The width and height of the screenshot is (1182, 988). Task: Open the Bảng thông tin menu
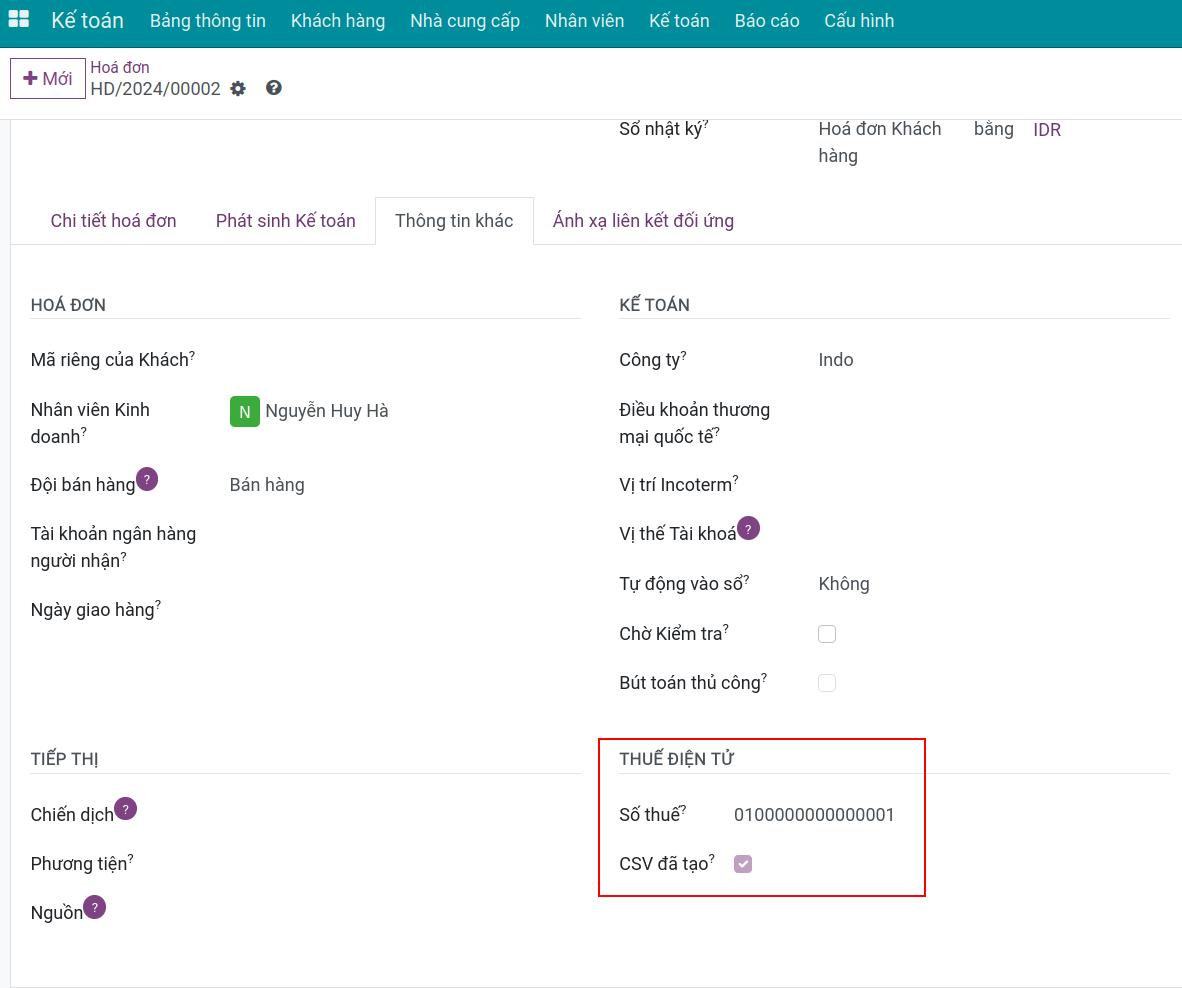pyautogui.click(x=208, y=20)
